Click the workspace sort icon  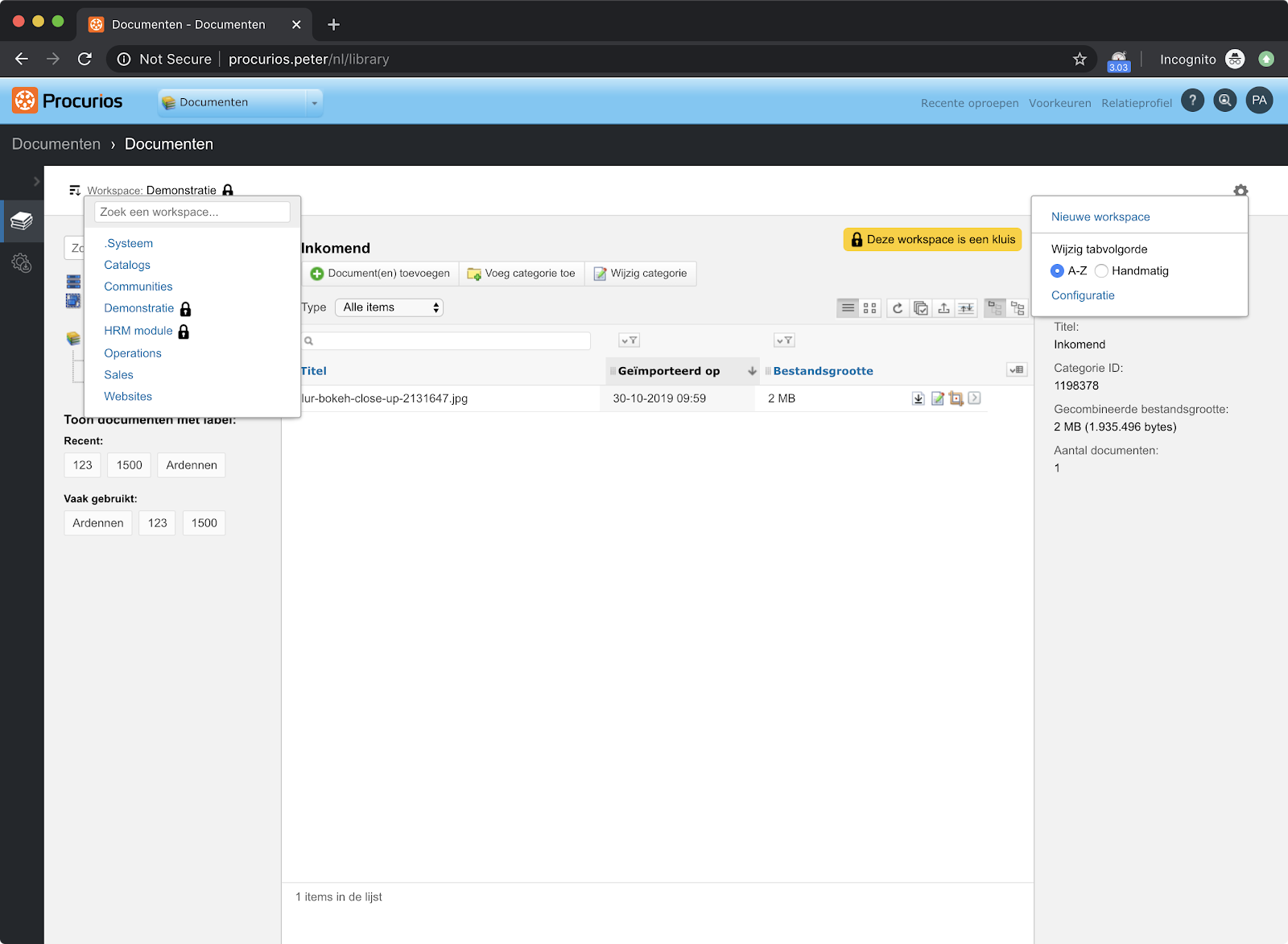click(x=75, y=190)
